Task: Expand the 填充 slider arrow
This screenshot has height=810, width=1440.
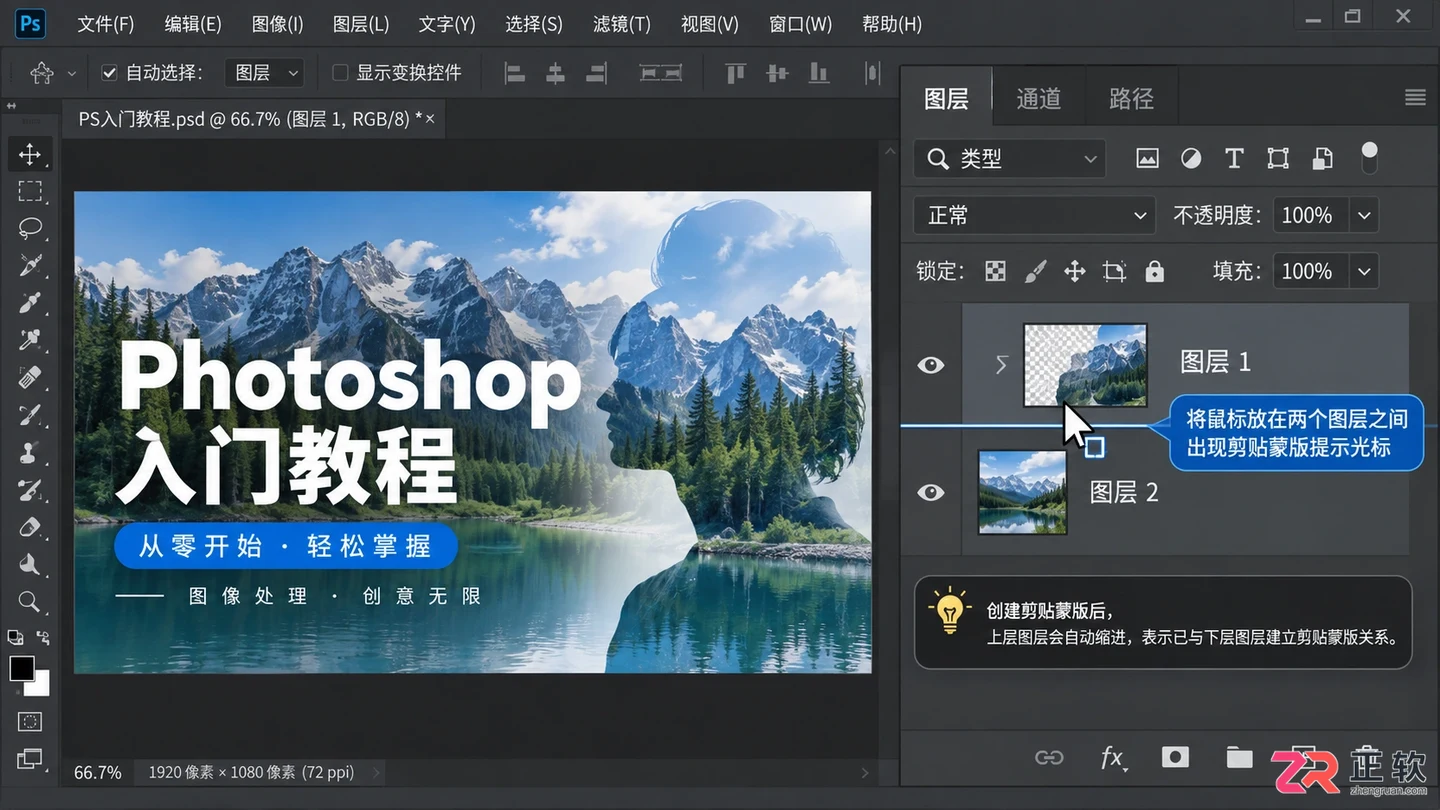Action: click(x=1363, y=271)
